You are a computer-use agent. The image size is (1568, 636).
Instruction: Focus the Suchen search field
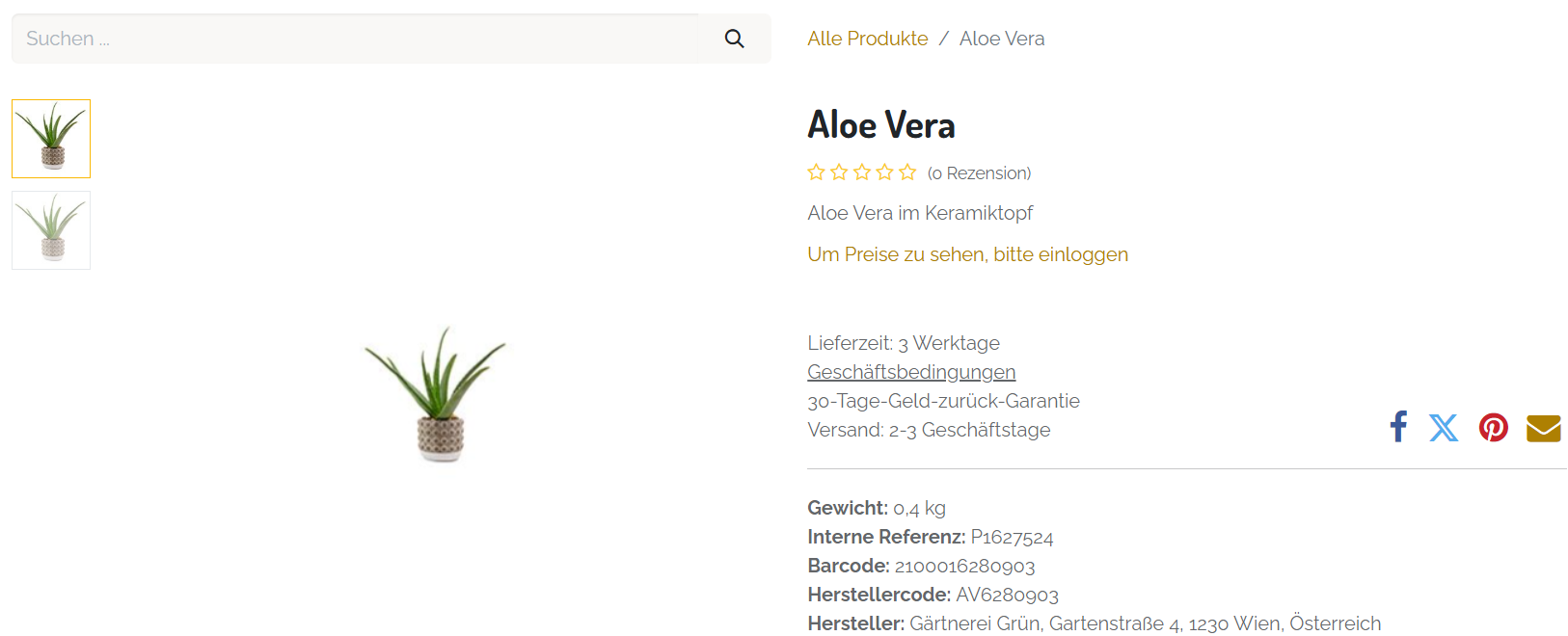pyautogui.click(x=357, y=39)
